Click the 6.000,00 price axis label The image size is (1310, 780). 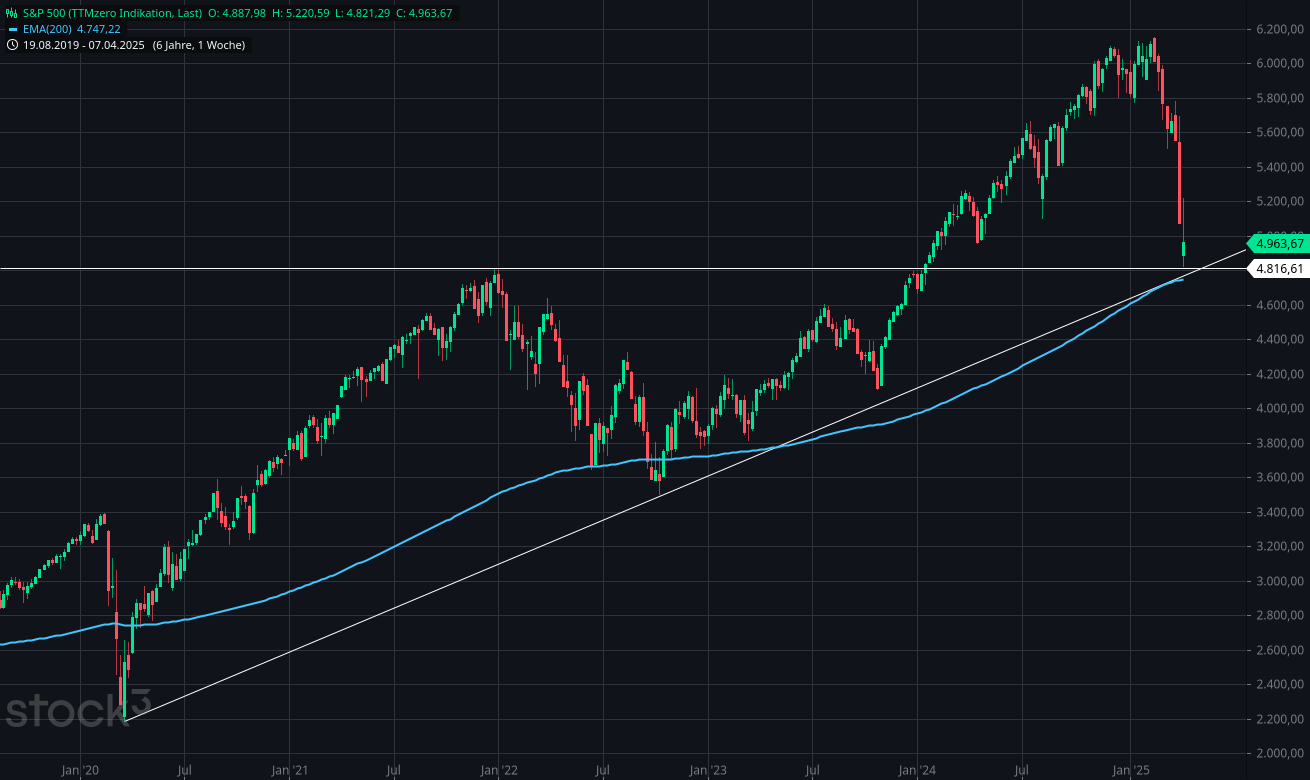1281,63
